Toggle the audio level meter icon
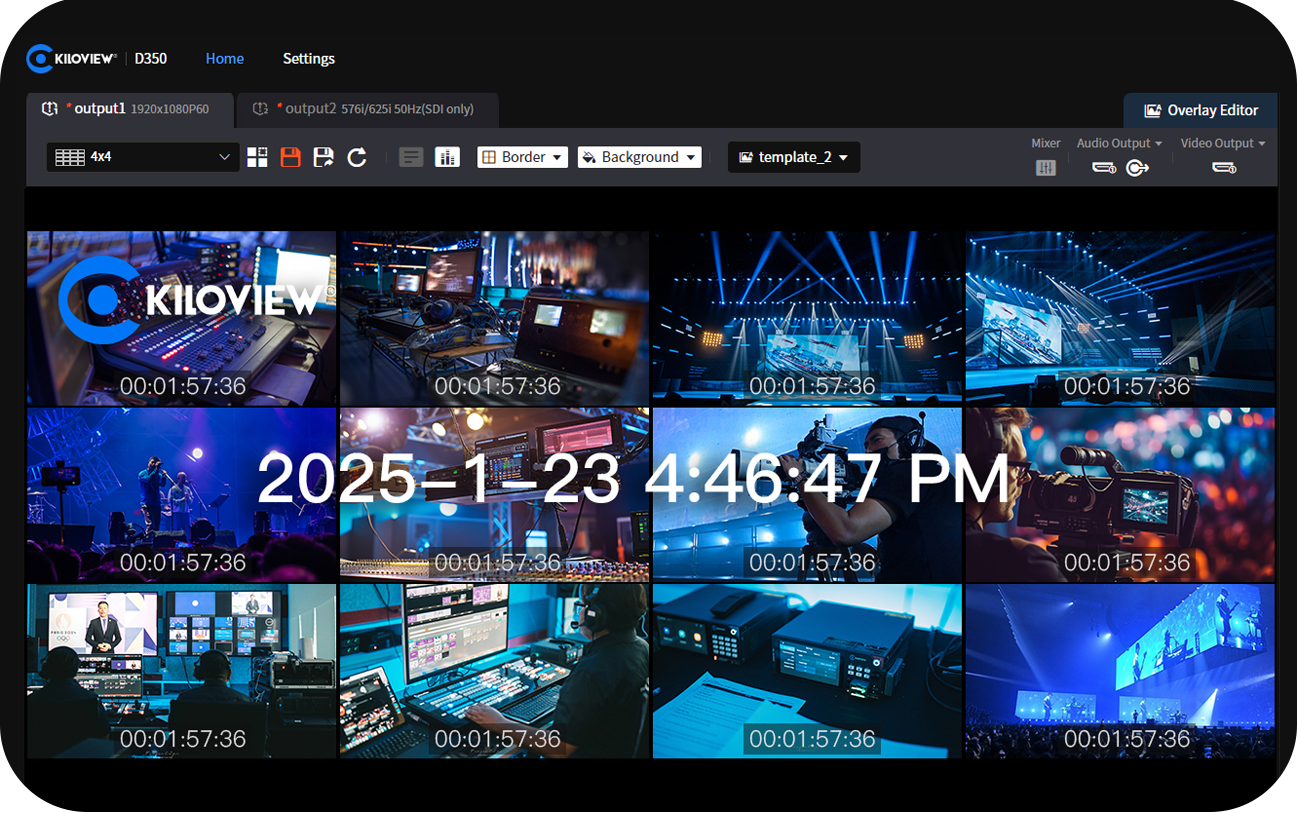The width and height of the screenshot is (1297, 813). coord(447,157)
